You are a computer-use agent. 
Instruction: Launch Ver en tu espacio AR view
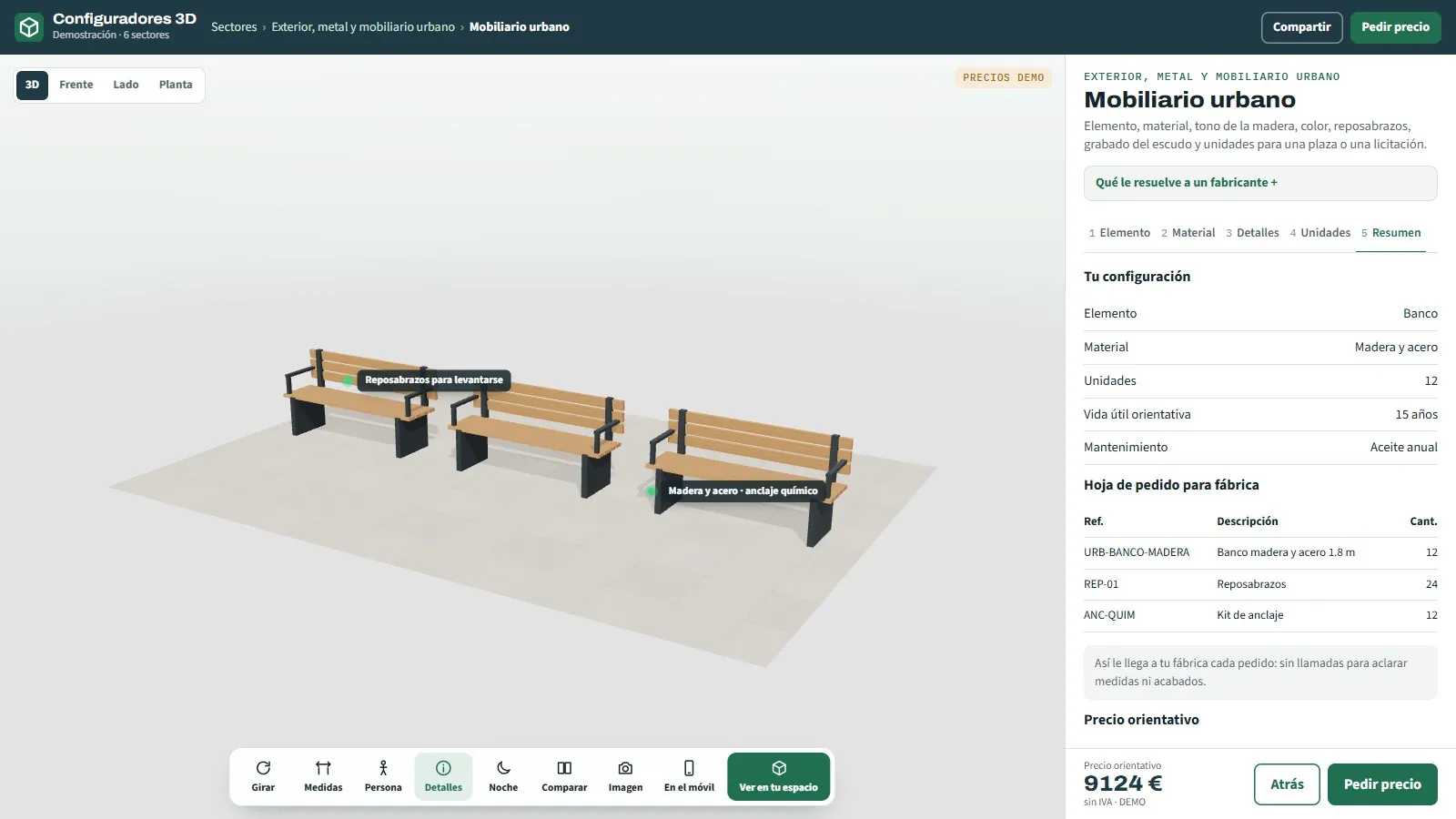778,776
